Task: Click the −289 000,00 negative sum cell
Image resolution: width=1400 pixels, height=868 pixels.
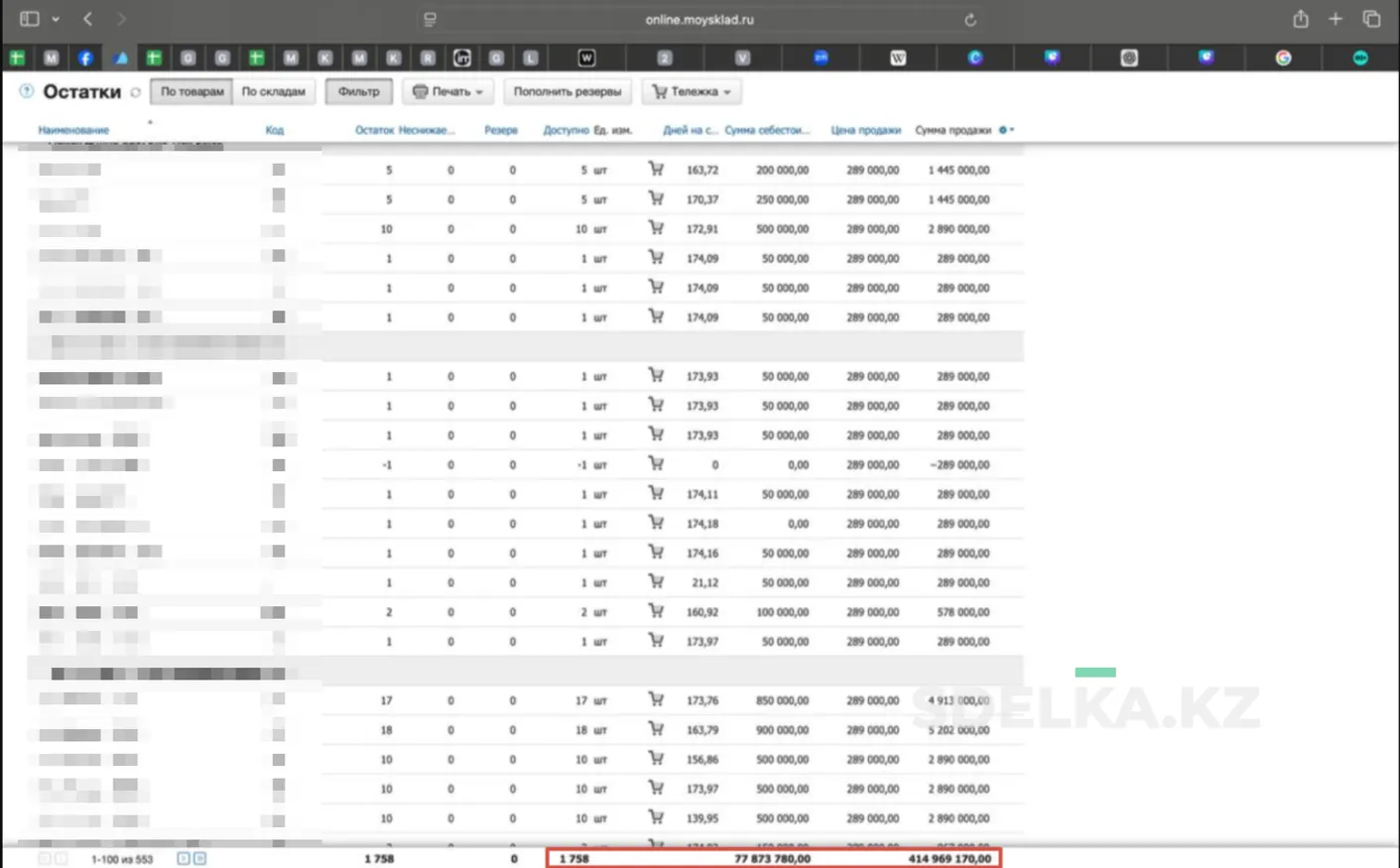Action: coord(959,464)
